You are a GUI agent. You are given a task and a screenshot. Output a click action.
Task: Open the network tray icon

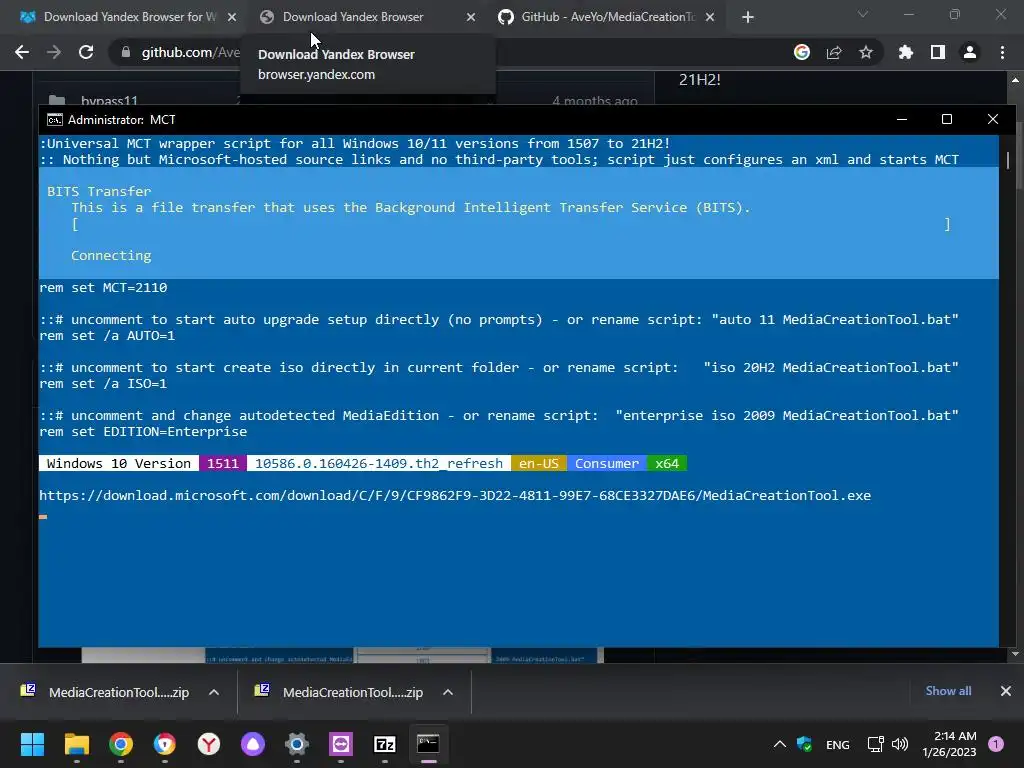pos(875,744)
